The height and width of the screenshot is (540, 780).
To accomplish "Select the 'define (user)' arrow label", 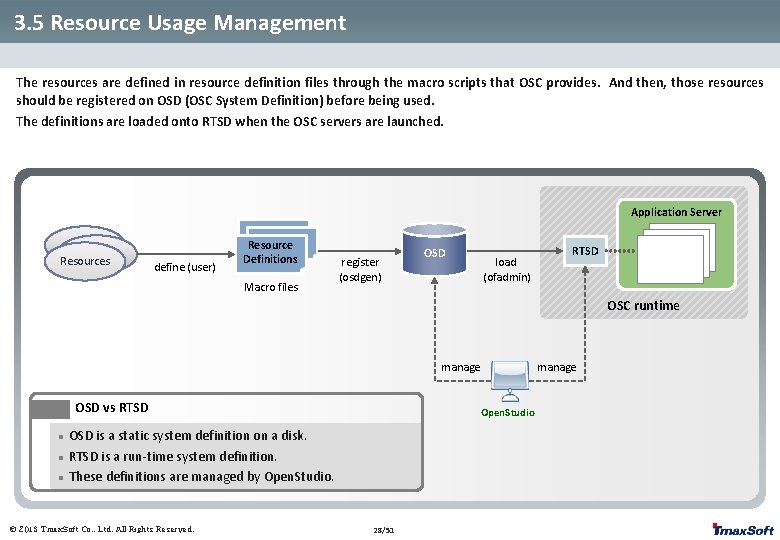I will point(185,268).
